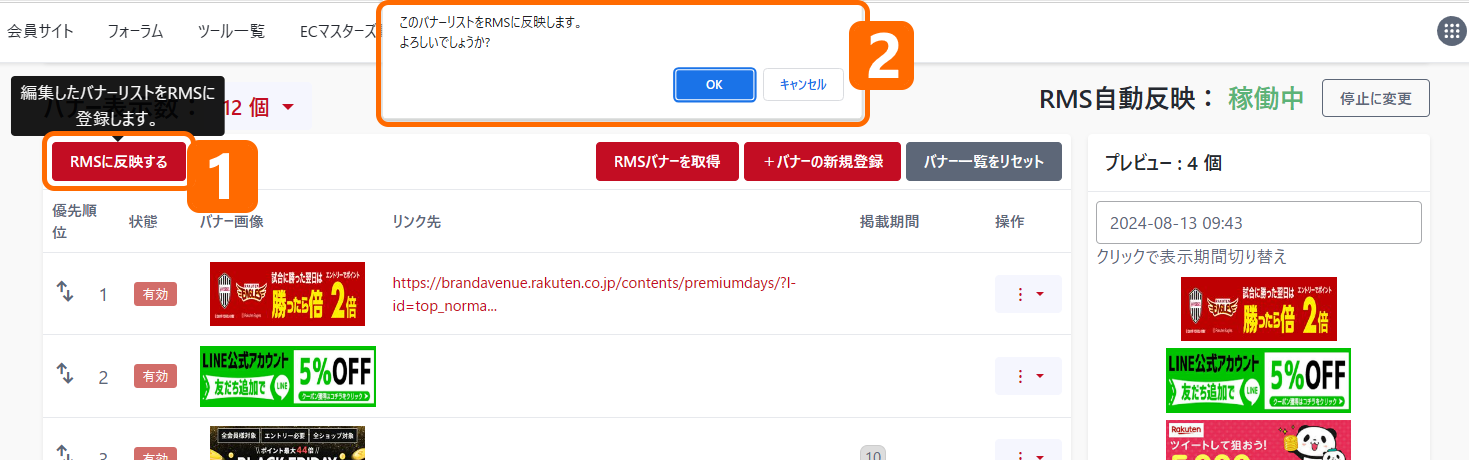
Task: Click the リンク先 column header
Action: tap(416, 221)
